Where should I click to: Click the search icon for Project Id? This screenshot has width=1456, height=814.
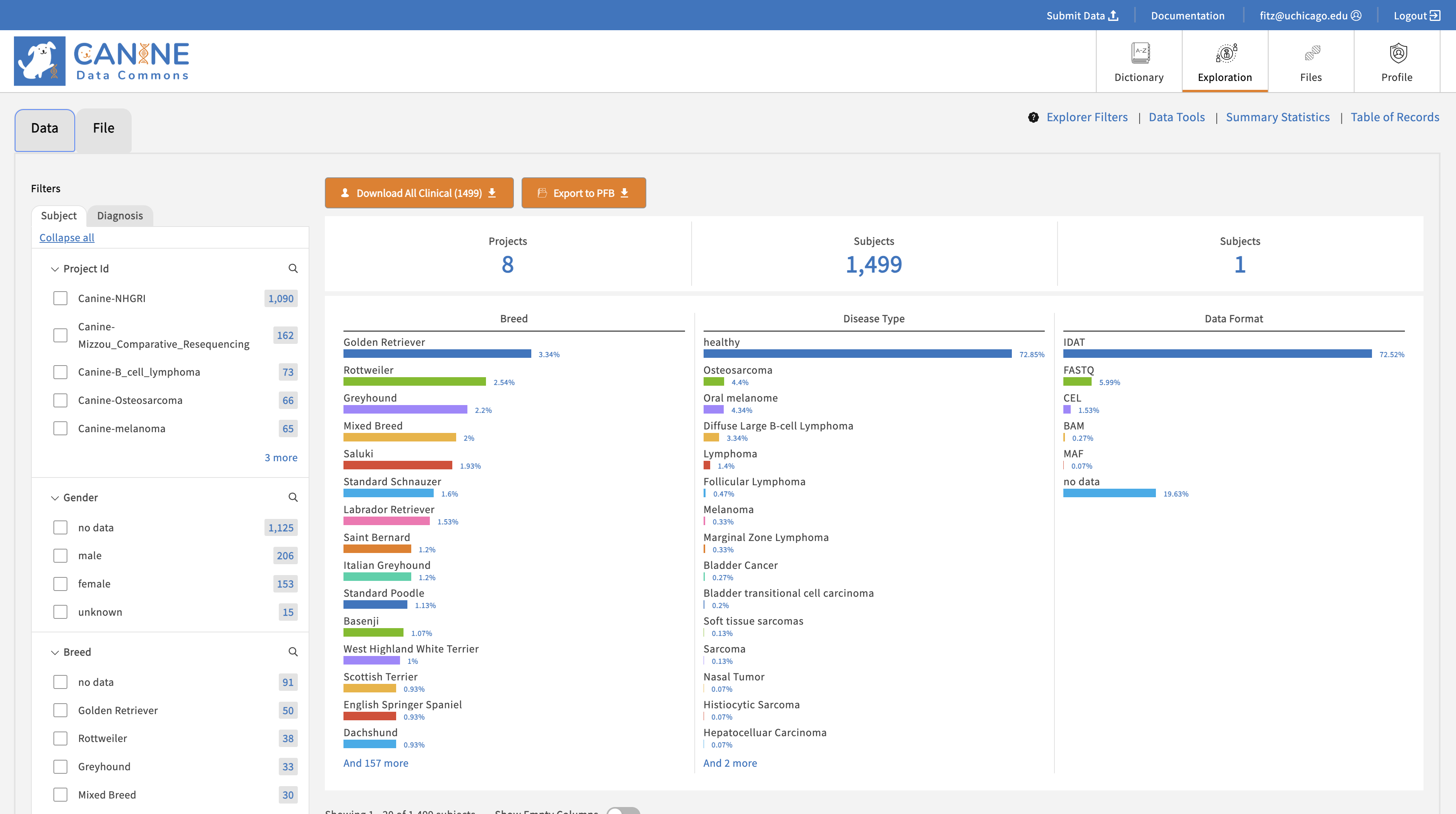click(293, 268)
